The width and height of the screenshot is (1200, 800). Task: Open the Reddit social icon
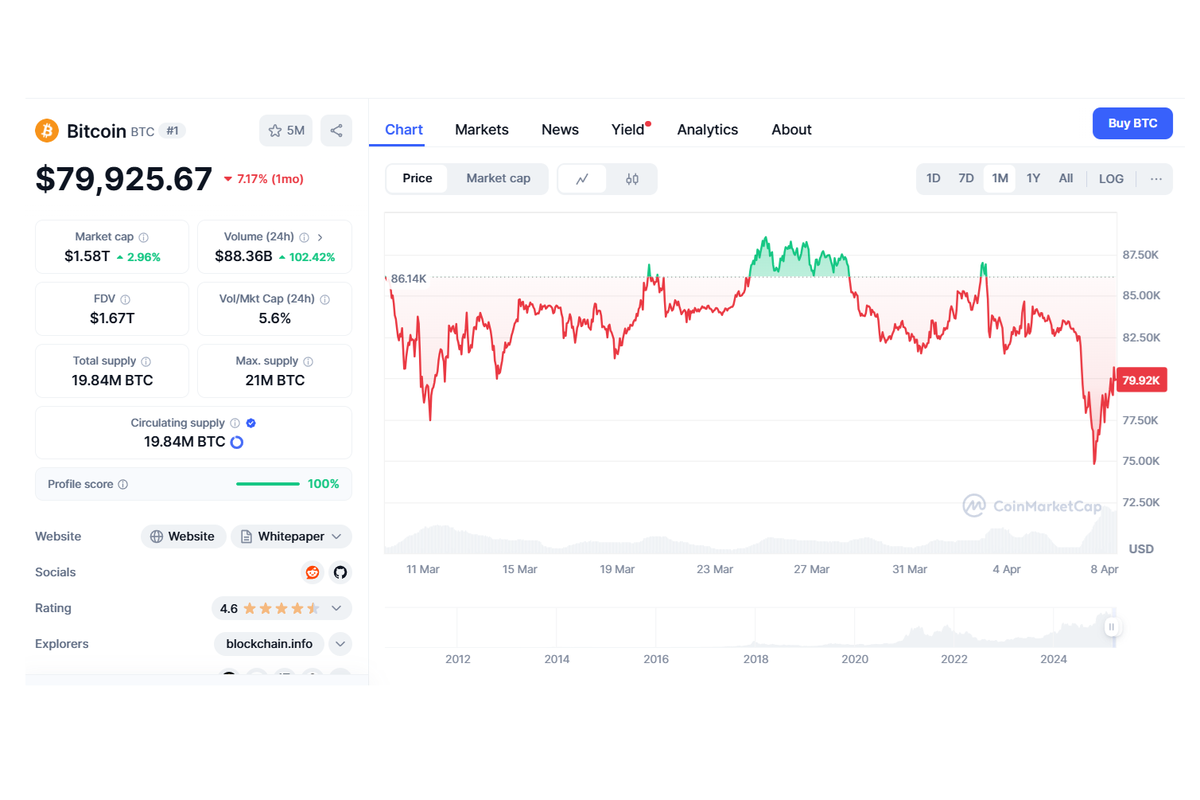tap(312, 572)
